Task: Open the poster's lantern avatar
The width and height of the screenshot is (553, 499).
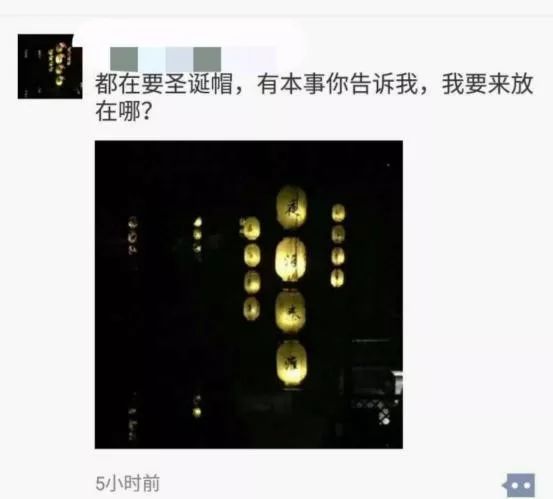Action: (50, 66)
